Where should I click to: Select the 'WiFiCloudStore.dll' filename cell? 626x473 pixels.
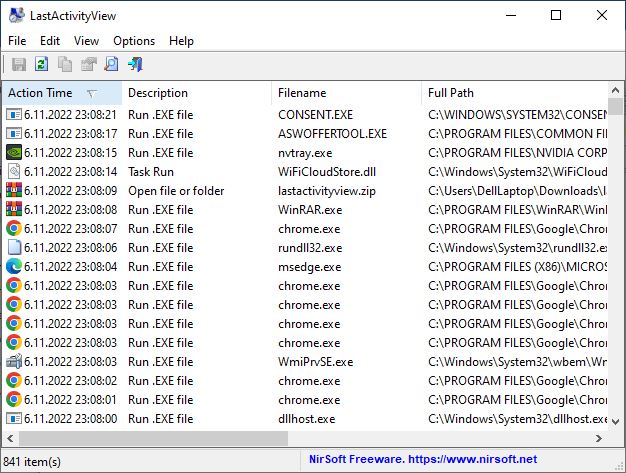pos(327,172)
